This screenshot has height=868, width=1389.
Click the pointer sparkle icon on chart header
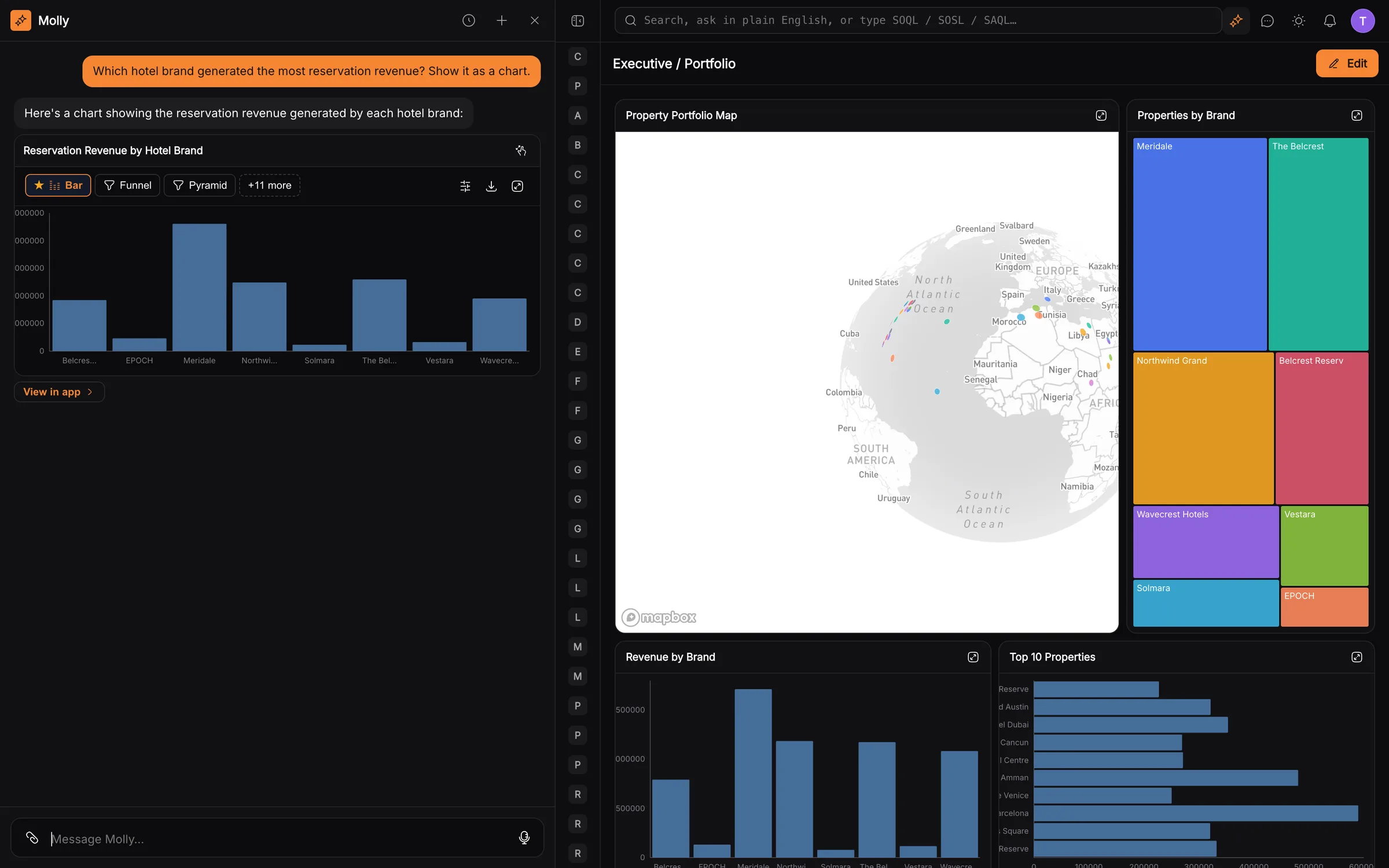click(521, 150)
